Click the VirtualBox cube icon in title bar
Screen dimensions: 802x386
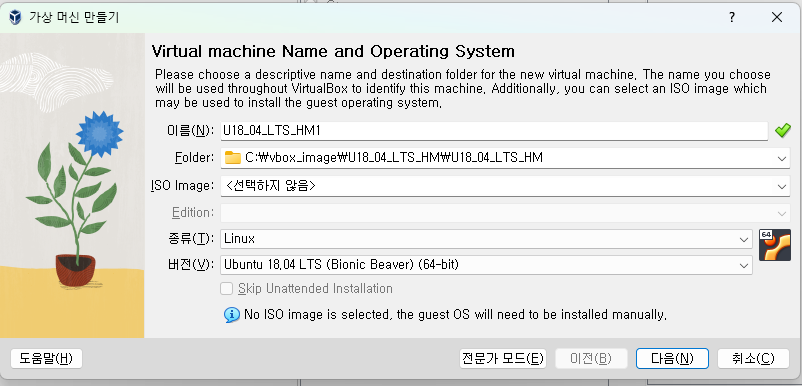[x=15, y=17]
